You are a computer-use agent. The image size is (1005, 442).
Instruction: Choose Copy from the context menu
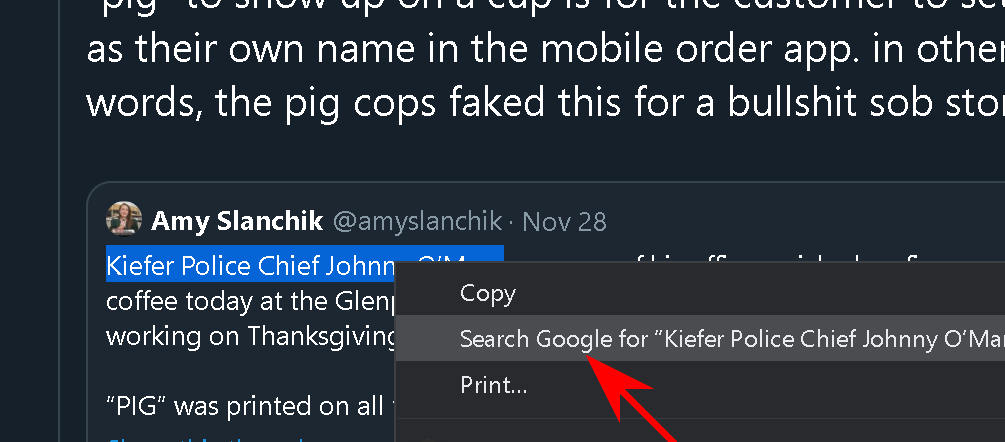tap(487, 293)
